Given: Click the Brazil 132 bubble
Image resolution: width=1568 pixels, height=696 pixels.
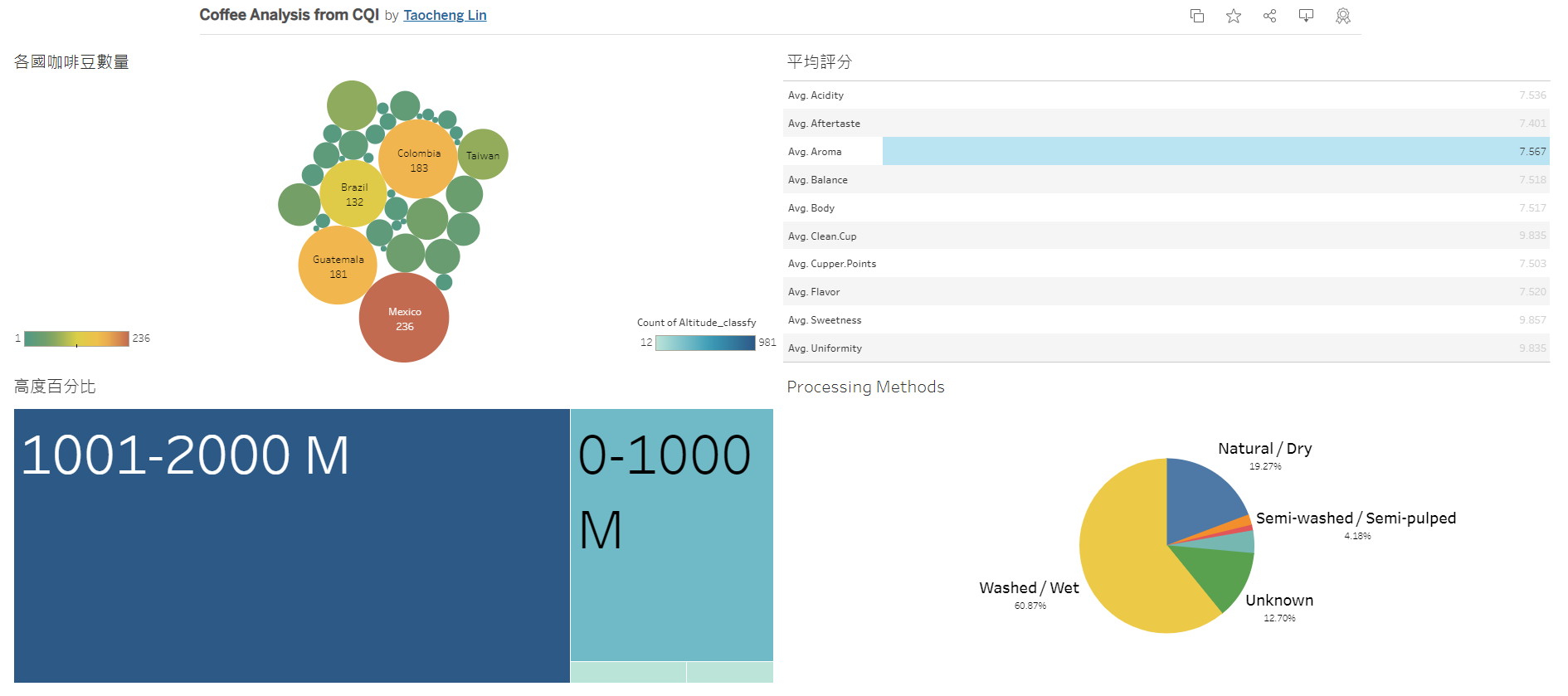Looking at the screenshot, I should tap(353, 194).
